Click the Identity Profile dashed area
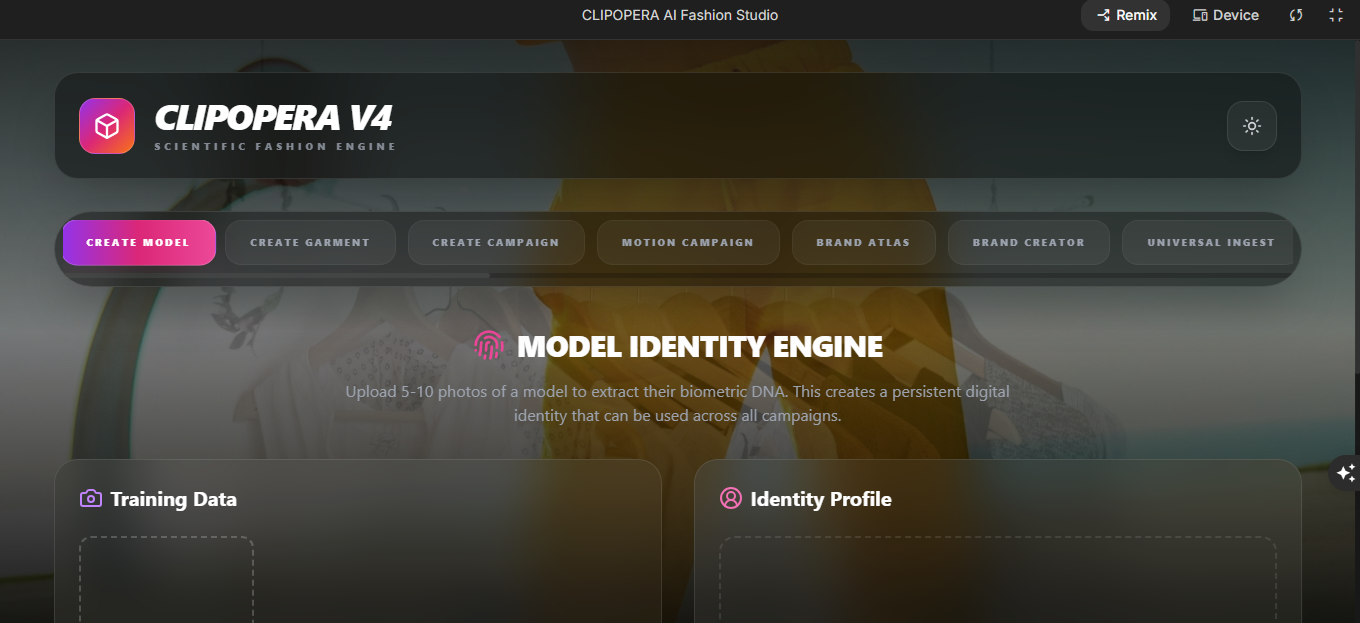This screenshot has height=623, width=1360. [998, 580]
